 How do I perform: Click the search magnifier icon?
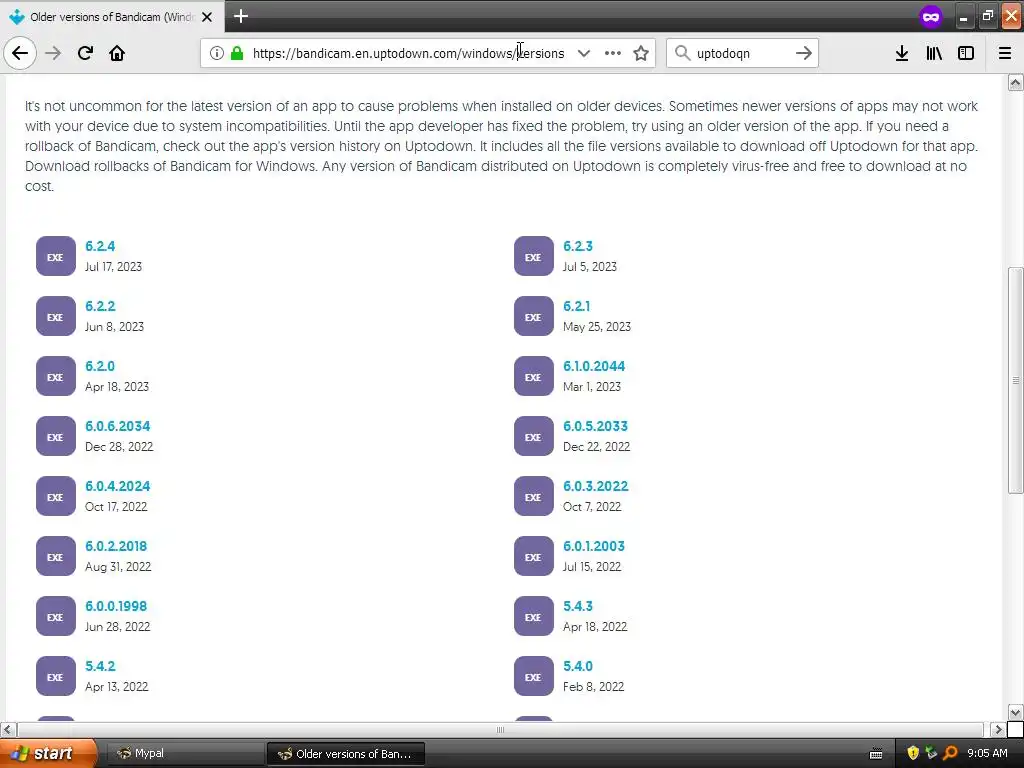(682, 53)
